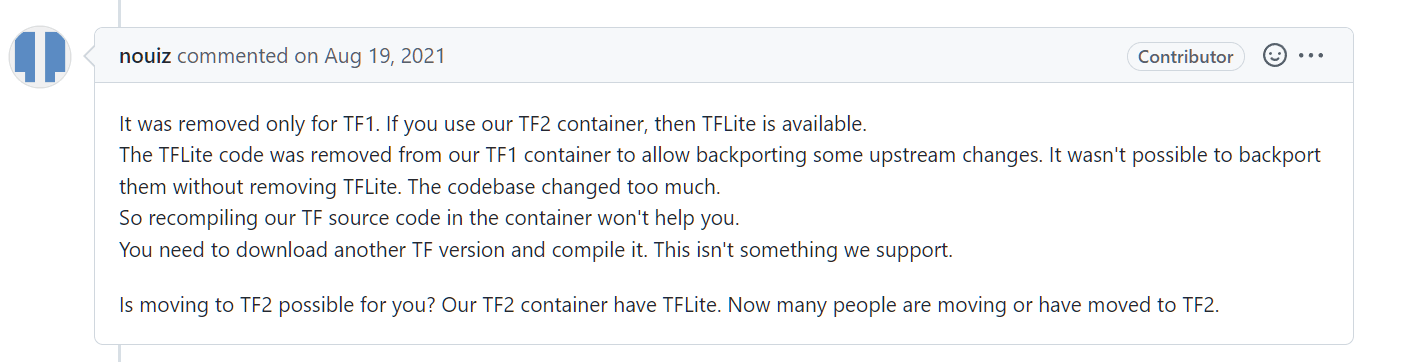The image size is (1412, 362).
Task: Click the sentence "This isn't something we support."
Action: (x=803, y=250)
